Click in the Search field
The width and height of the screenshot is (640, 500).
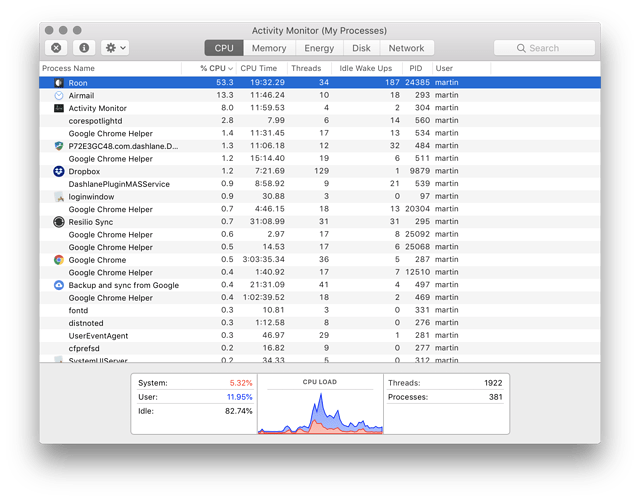click(544, 48)
